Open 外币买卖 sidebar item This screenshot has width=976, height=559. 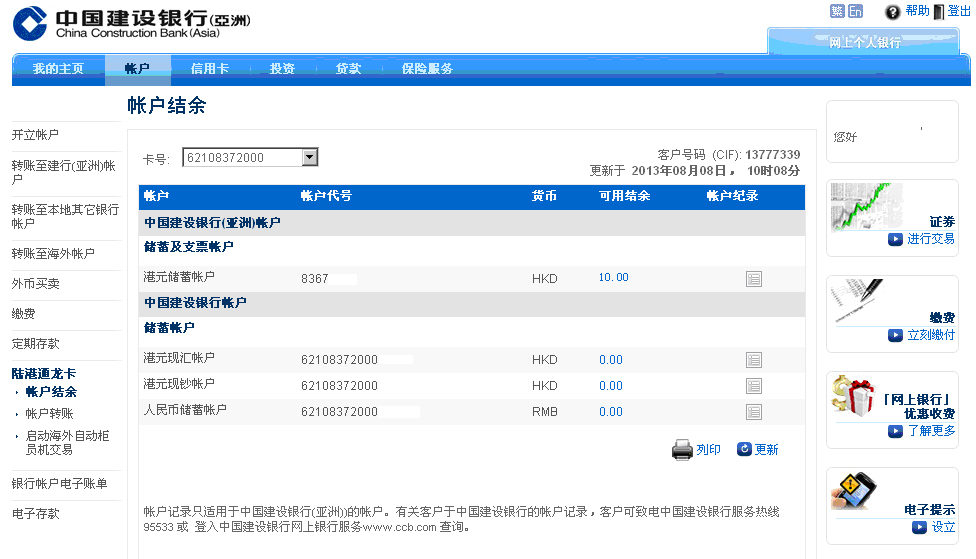pos(35,283)
